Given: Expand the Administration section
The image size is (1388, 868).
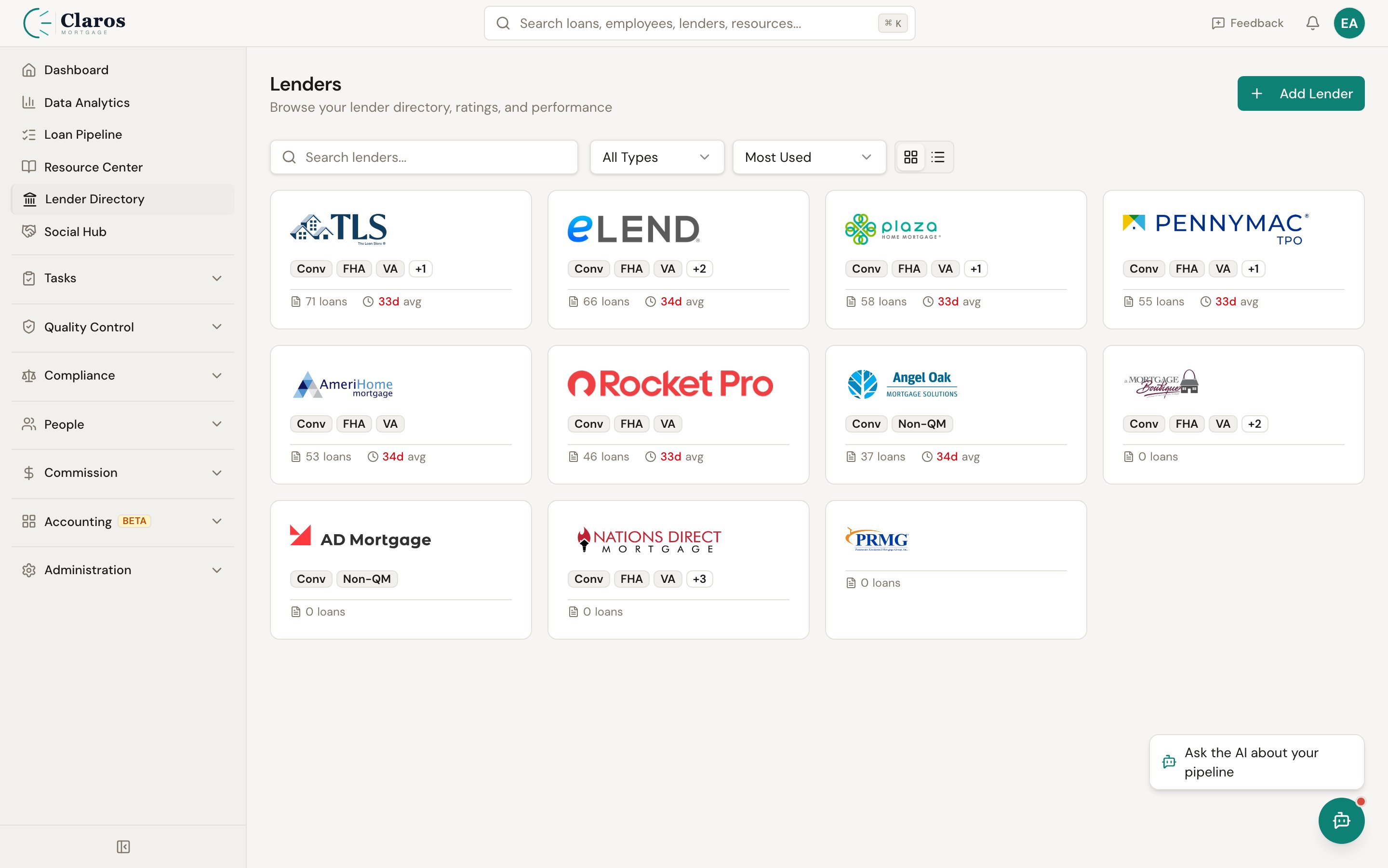Looking at the screenshot, I should coord(122,570).
